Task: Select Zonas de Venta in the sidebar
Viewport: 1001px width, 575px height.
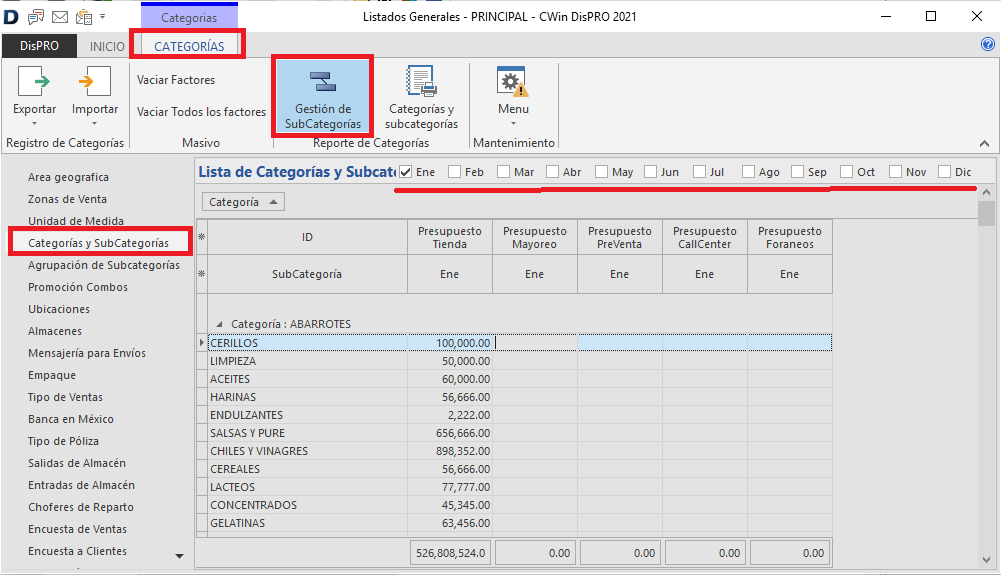Action: pyautogui.click(x=67, y=199)
